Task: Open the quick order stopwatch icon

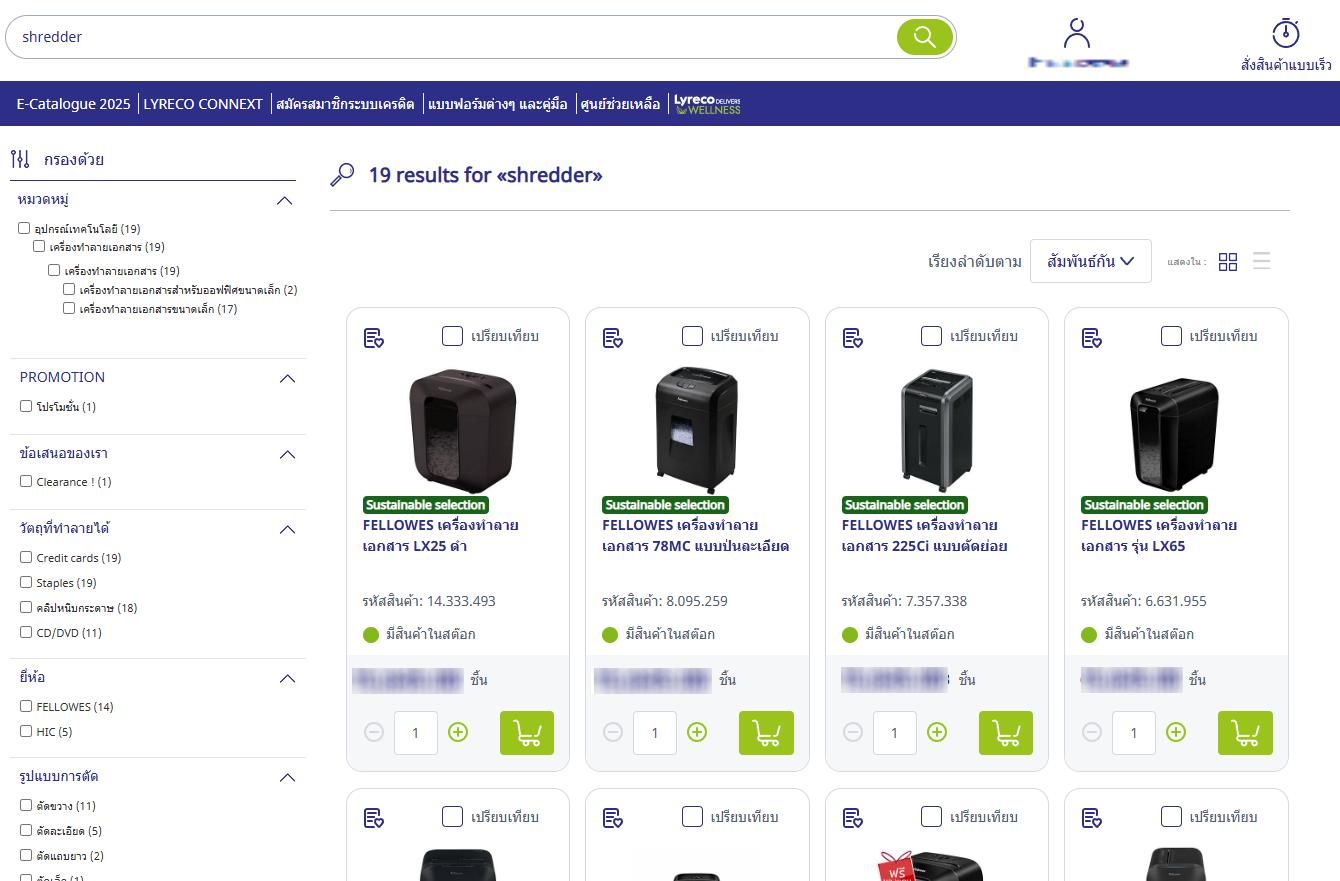Action: (1285, 32)
